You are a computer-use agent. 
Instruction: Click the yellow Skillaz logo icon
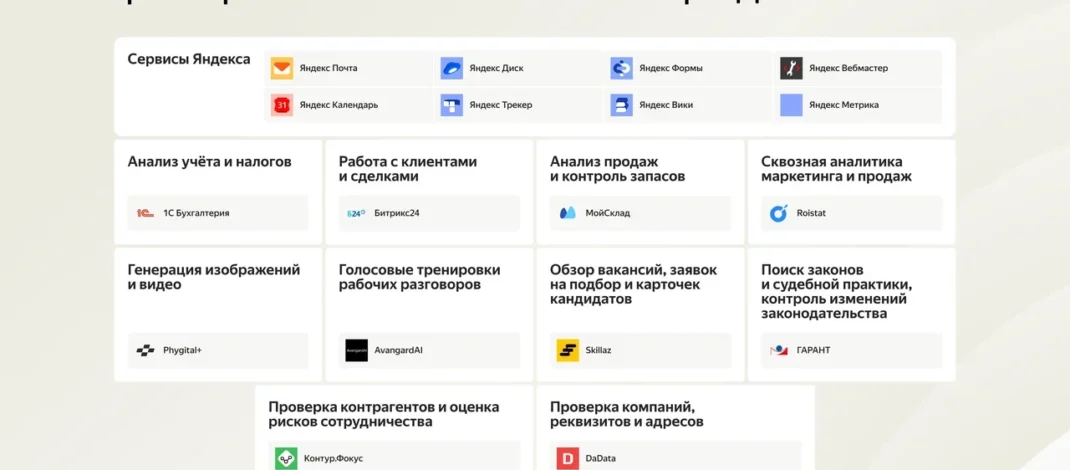coord(568,351)
